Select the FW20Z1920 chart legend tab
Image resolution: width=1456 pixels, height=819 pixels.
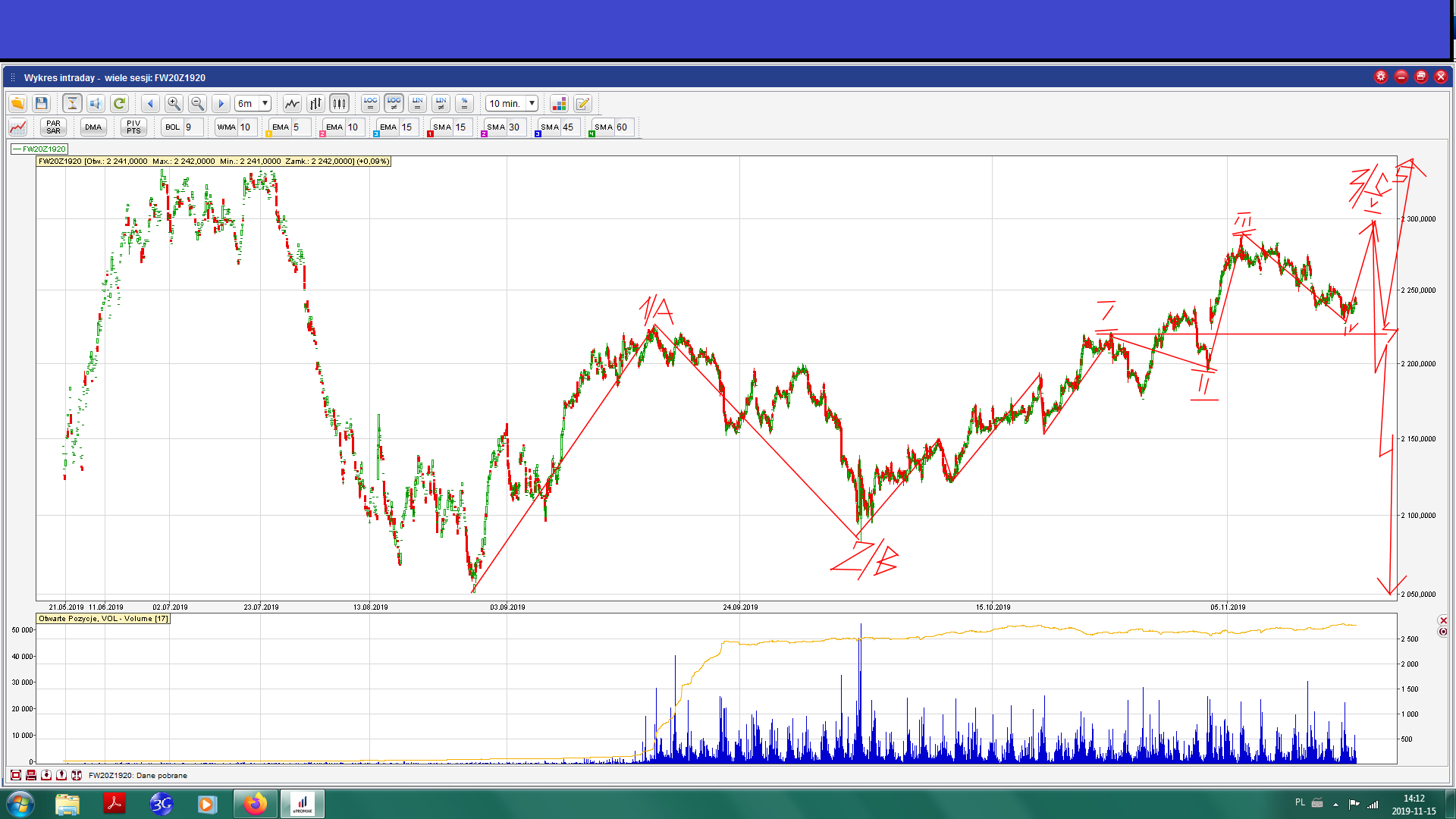tap(40, 149)
